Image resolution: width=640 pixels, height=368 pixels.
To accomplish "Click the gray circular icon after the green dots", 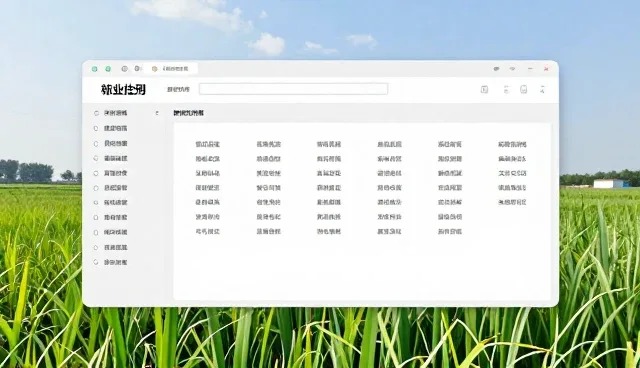I will point(124,69).
